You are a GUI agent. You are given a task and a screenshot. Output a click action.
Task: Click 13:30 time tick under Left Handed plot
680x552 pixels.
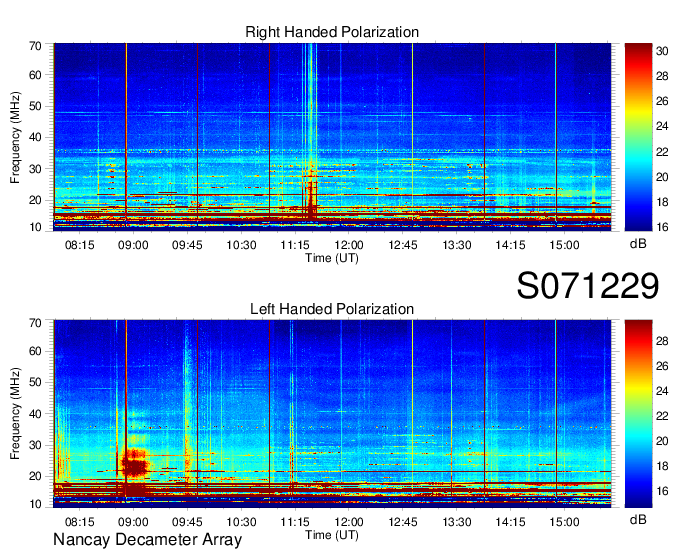tap(457, 522)
